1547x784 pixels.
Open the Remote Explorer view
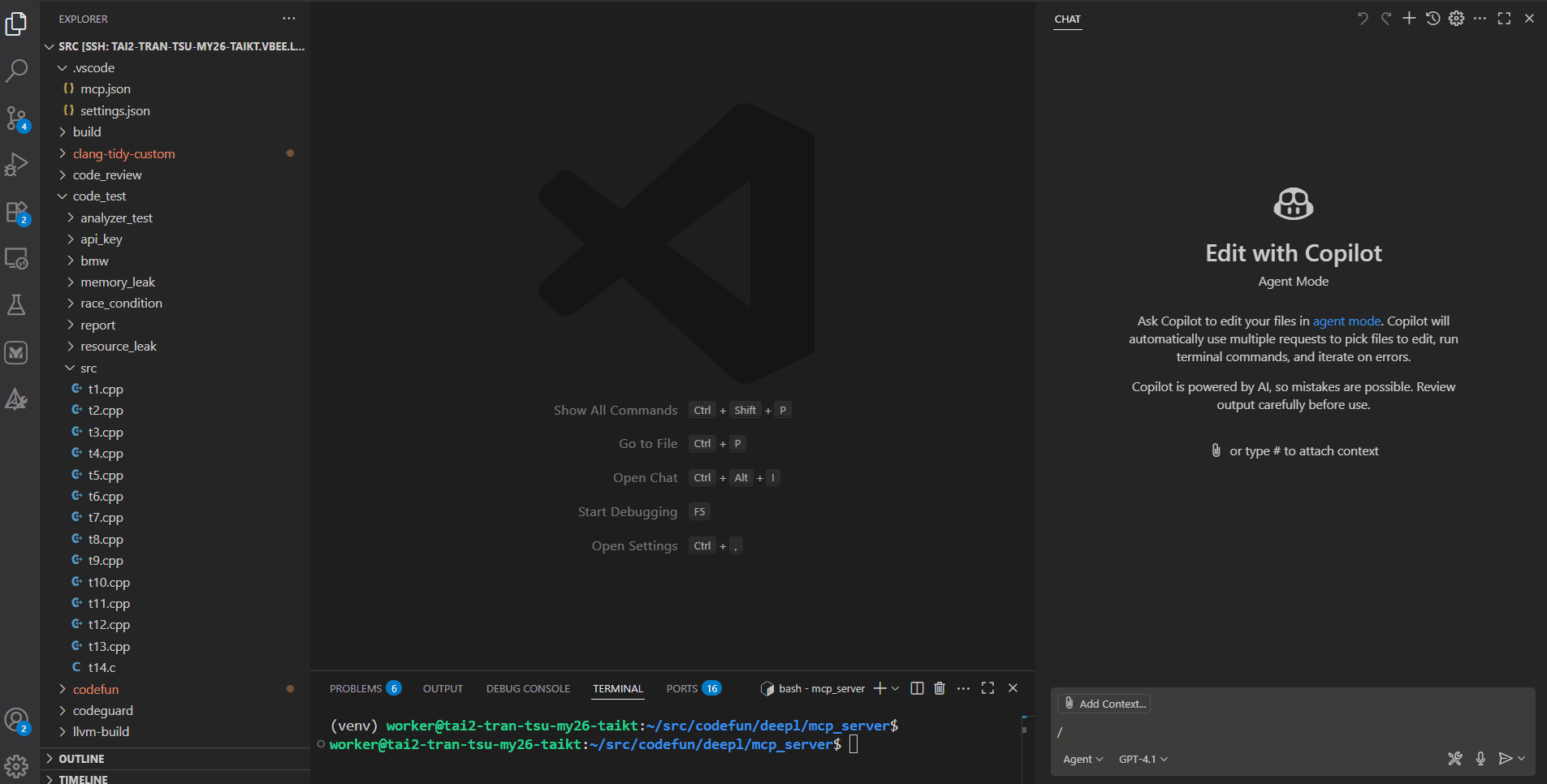tap(16, 259)
